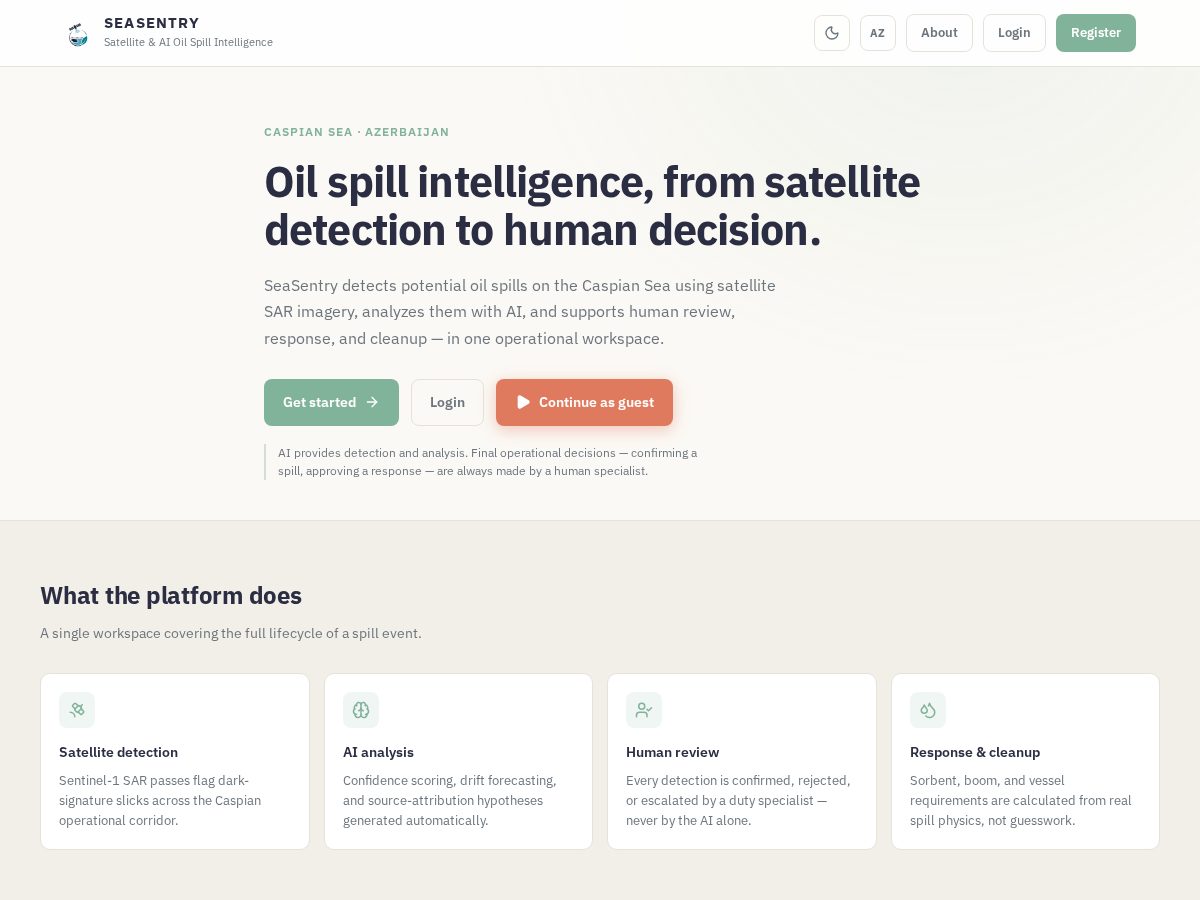Click the tagline 'Satellite & AI Oil Spill Intelligence'
1200x900 pixels.
(188, 42)
